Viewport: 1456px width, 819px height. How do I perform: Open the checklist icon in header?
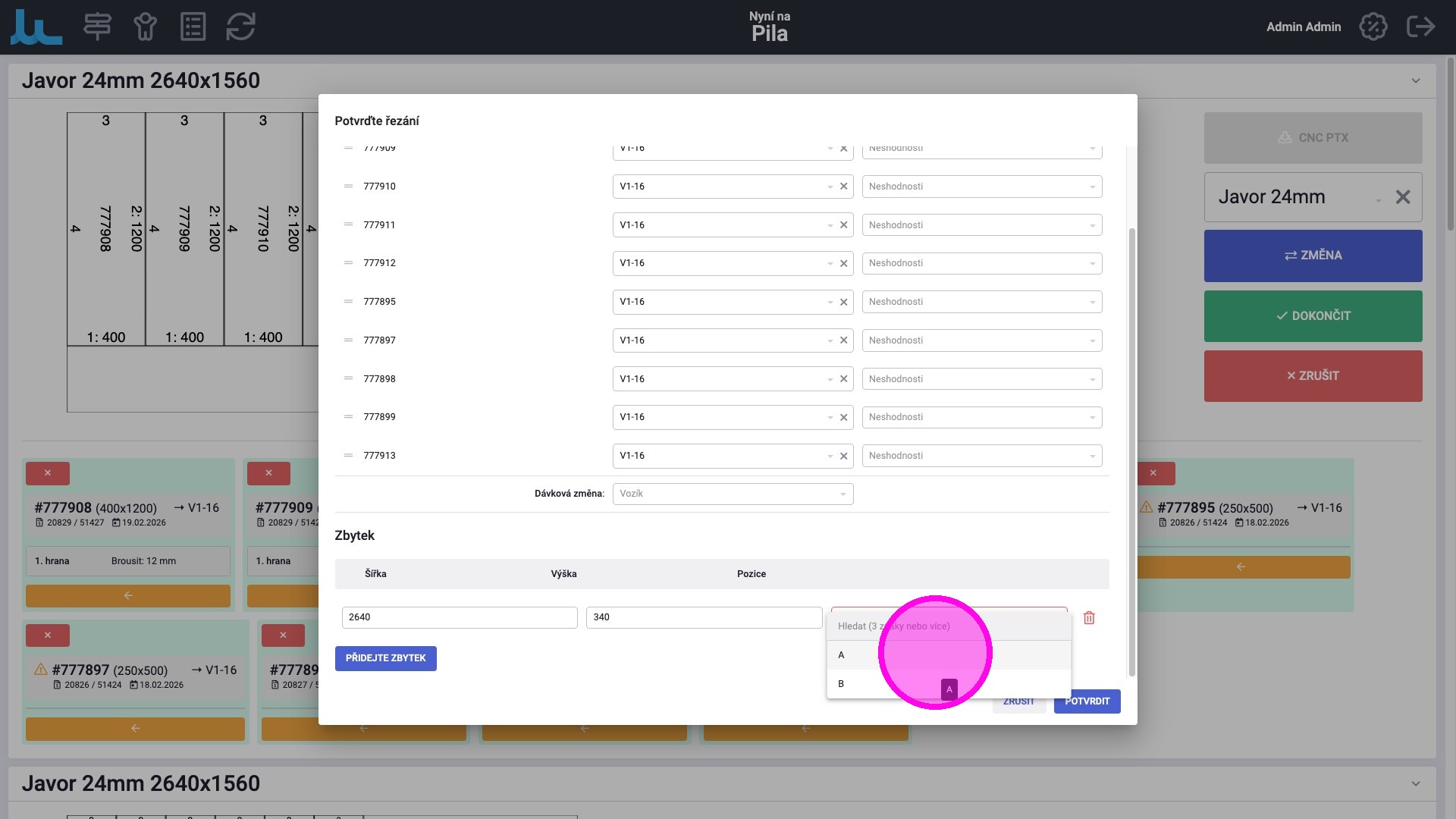click(x=193, y=27)
